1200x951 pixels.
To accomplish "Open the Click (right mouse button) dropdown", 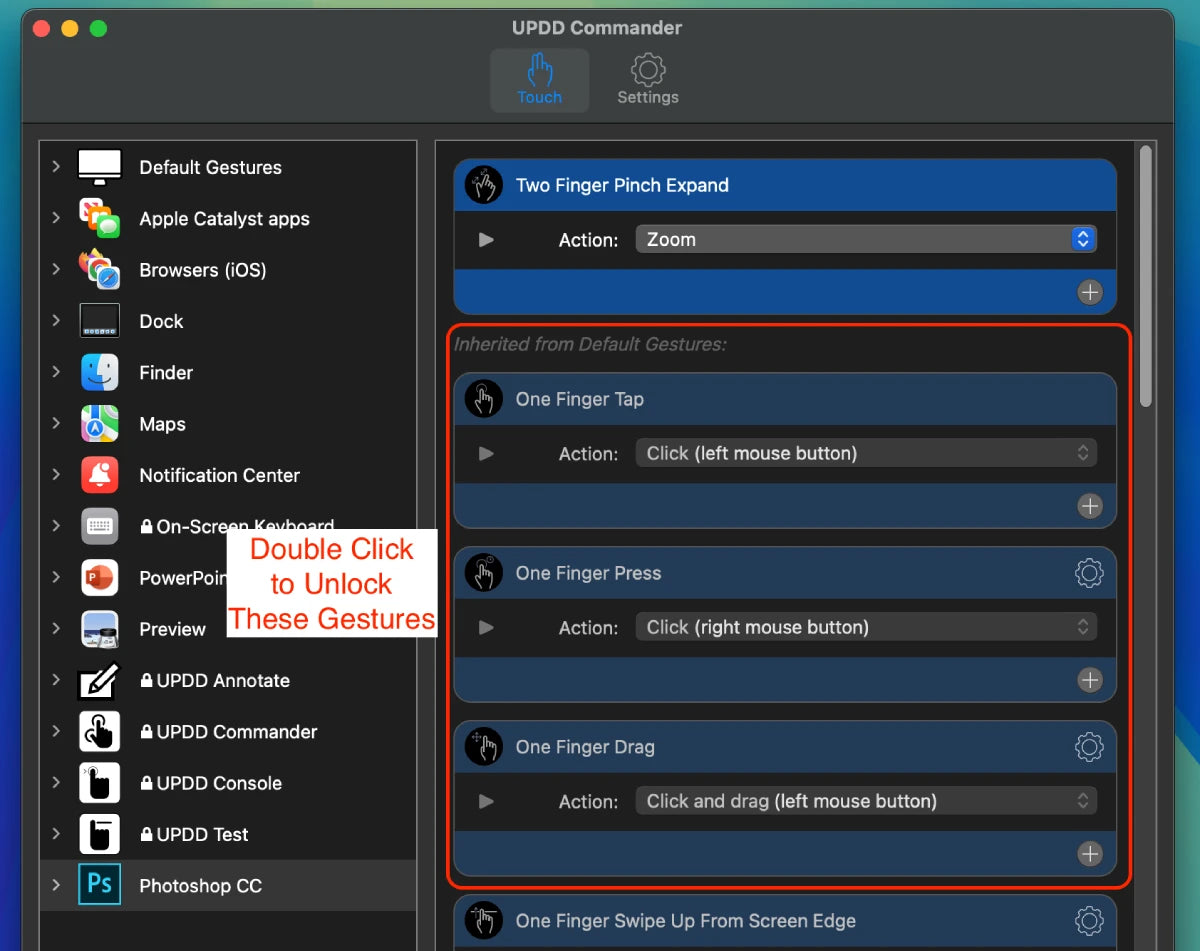I will pyautogui.click(x=866, y=627).
